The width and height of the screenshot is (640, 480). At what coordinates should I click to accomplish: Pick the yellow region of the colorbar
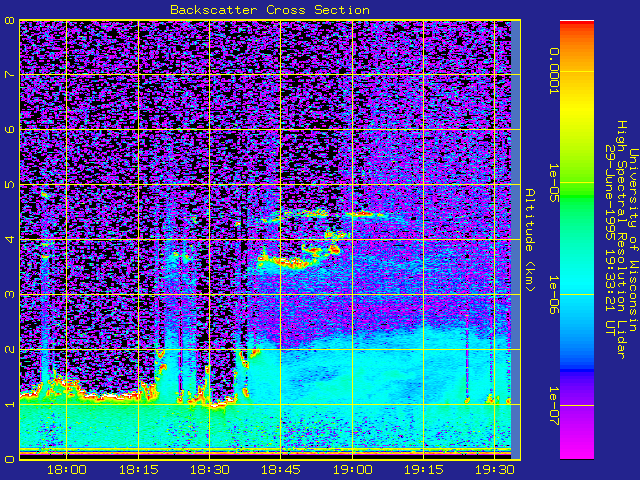coord(577,108)
